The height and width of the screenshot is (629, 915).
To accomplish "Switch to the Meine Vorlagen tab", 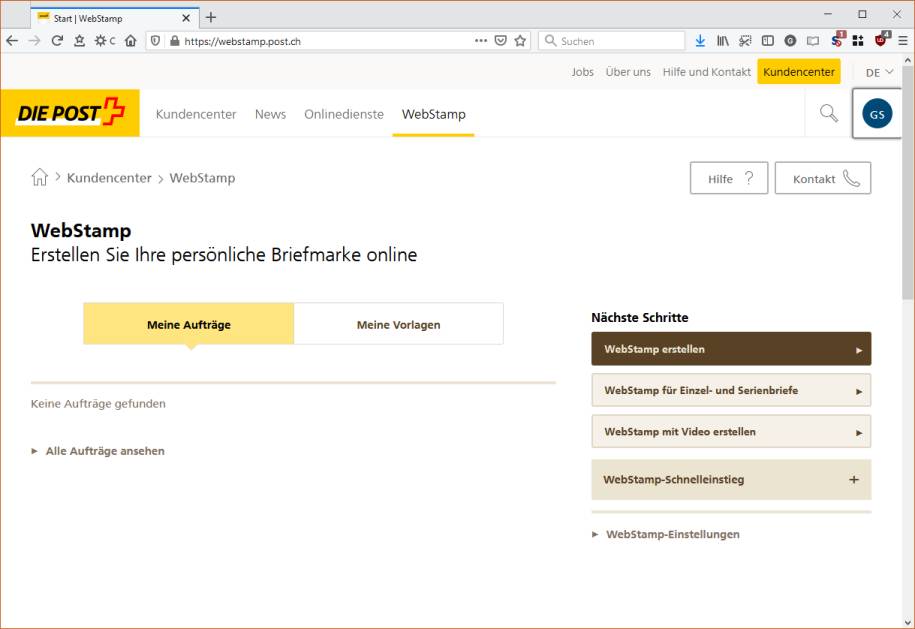I will coord(398,323).
